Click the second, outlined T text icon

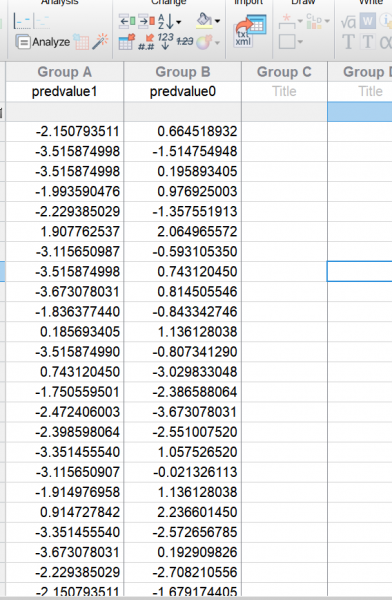(368, 42)
